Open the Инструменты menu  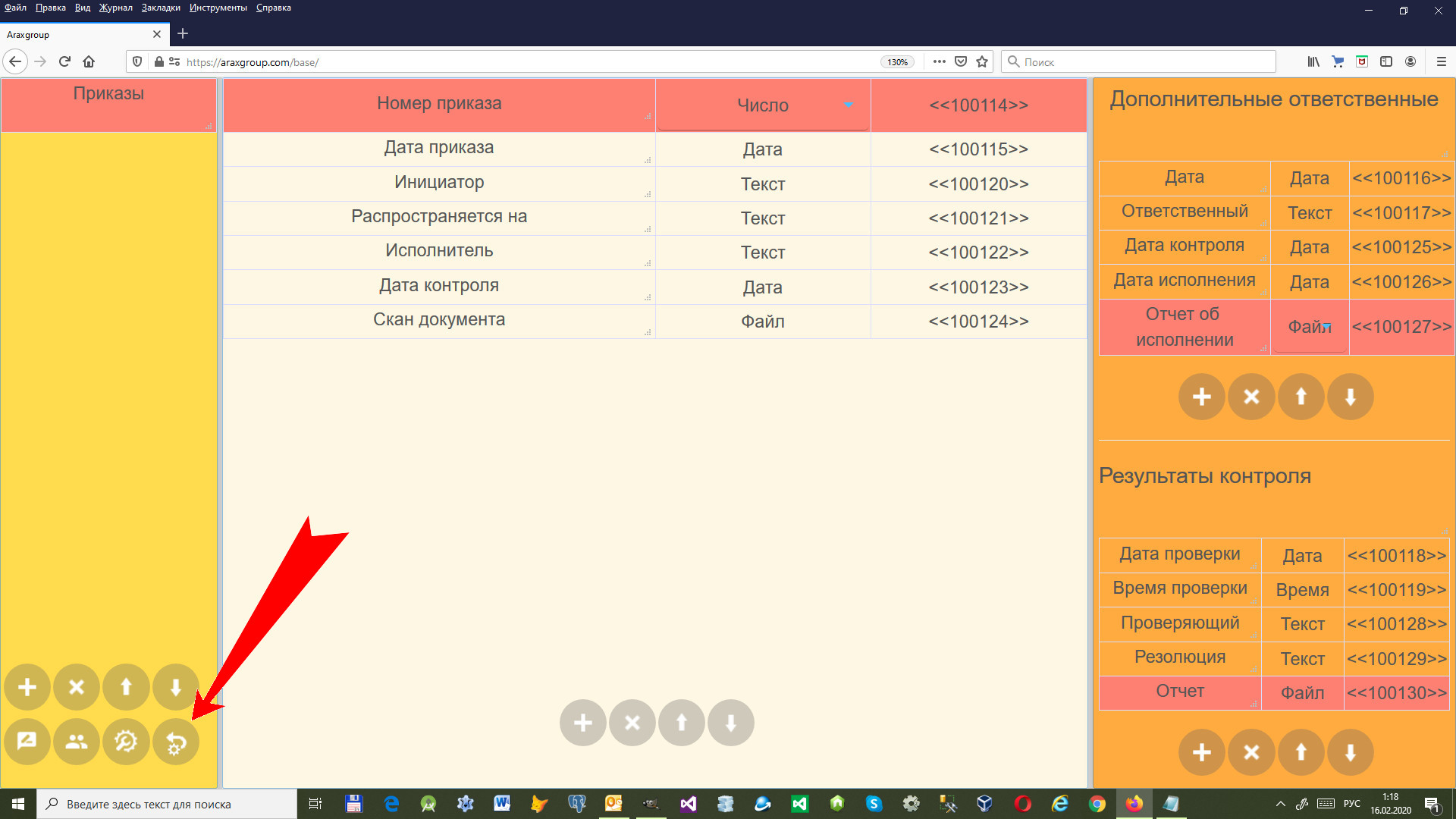(x=218, y=8)
